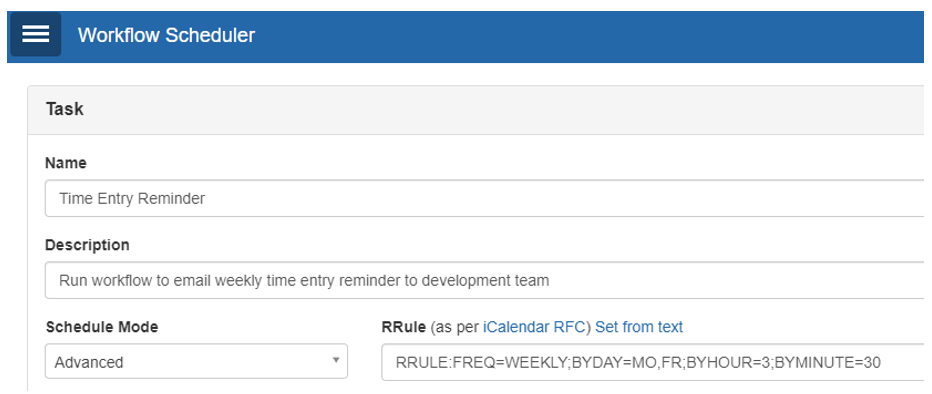Click the arrow beside Advanced
Screen dimensions: 932x394
pyautogui.click(x=336, y=360)
